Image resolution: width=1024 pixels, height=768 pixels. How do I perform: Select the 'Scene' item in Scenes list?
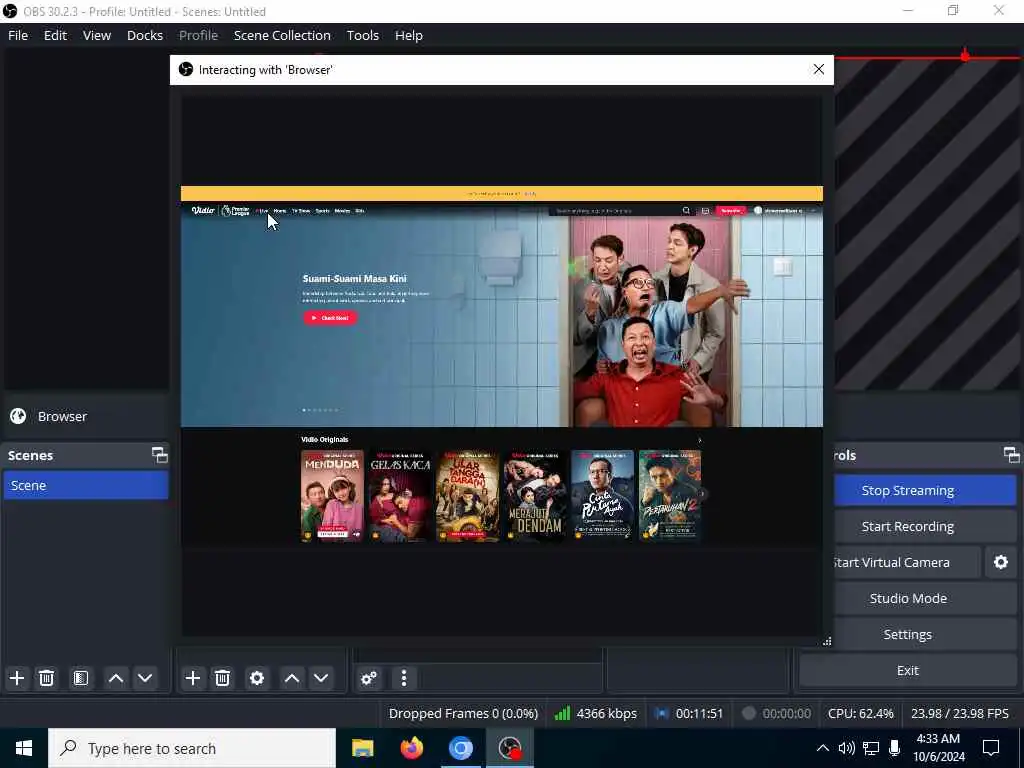click(86, 485)
